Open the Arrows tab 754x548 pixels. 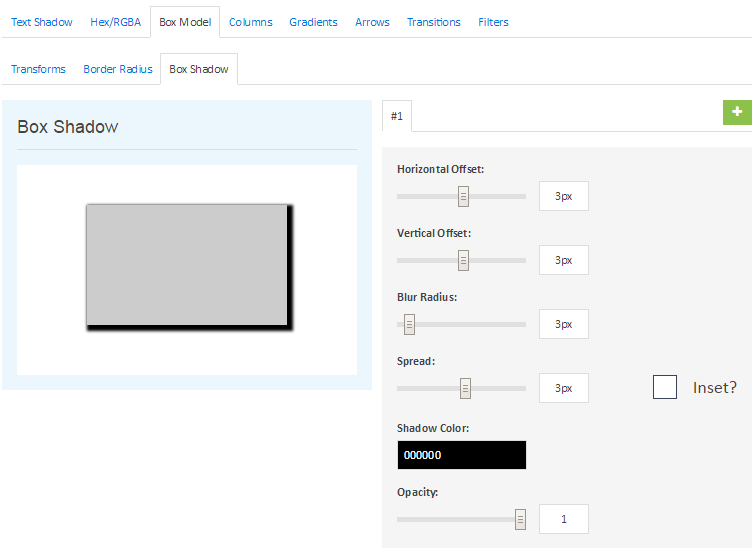pyautogui.click(x=372, y=22)
